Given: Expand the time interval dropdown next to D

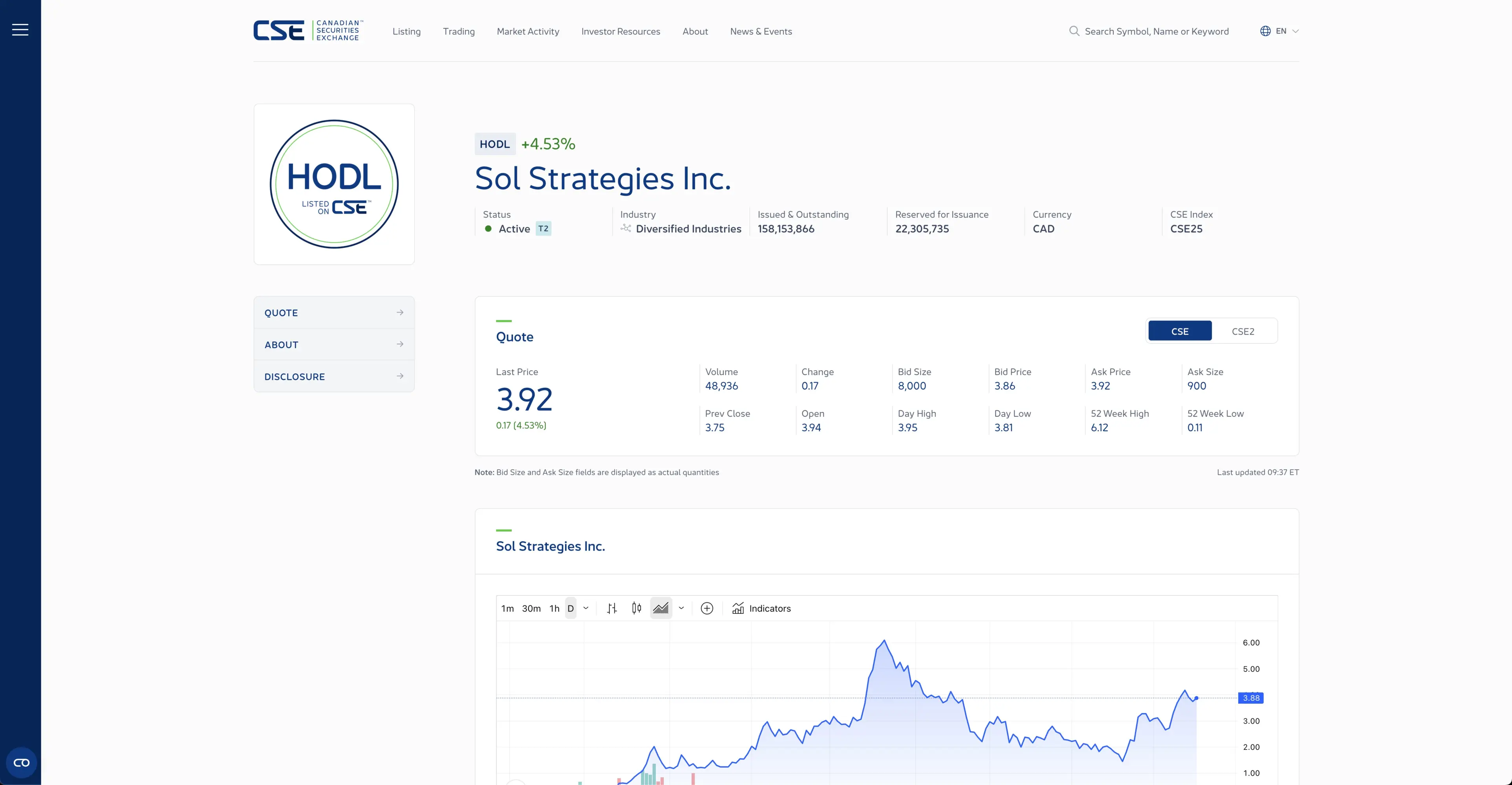Looking at the screenshot, I should click(x=586, y=608).
